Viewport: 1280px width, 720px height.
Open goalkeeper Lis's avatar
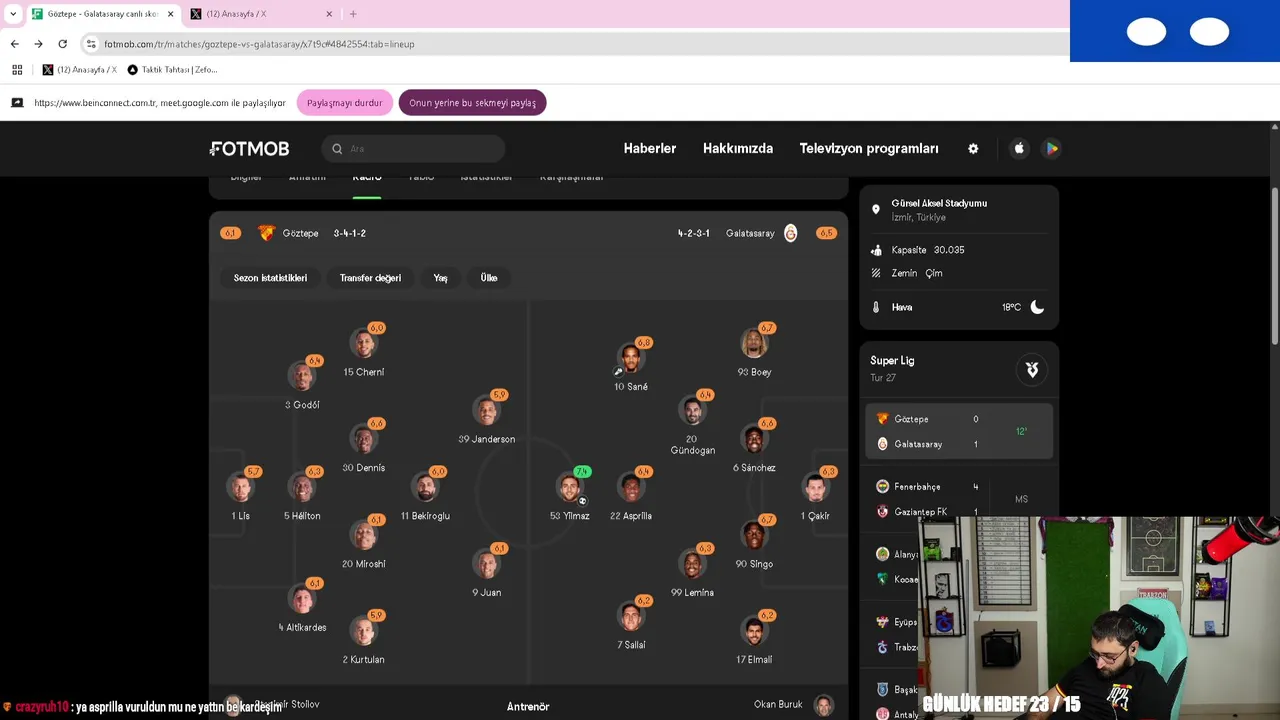click(x=240, y=487)
